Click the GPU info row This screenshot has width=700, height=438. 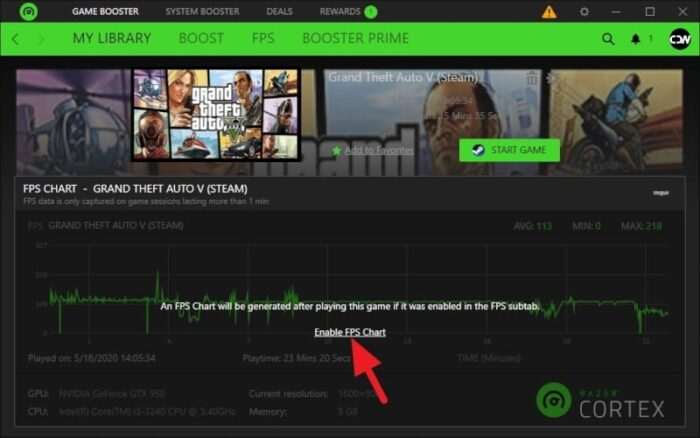(x=96, y=394)
